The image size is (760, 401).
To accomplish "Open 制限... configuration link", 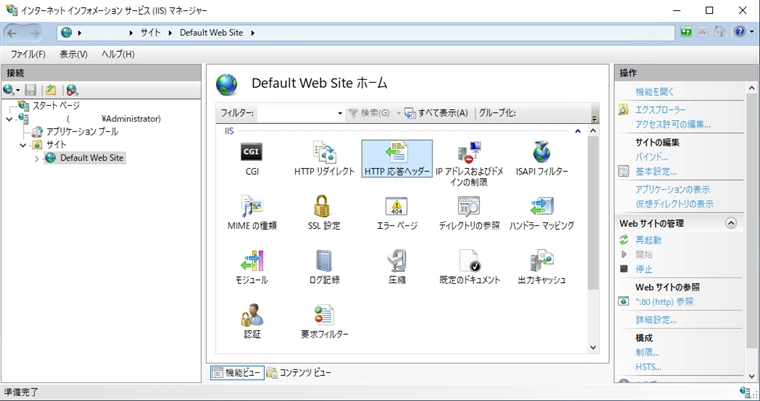I will 647,353.
